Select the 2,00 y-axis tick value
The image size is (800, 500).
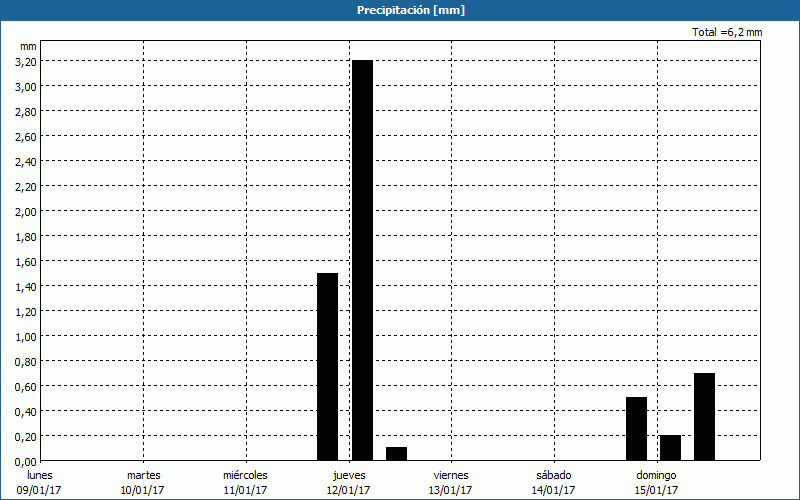[x=26, y=211]
